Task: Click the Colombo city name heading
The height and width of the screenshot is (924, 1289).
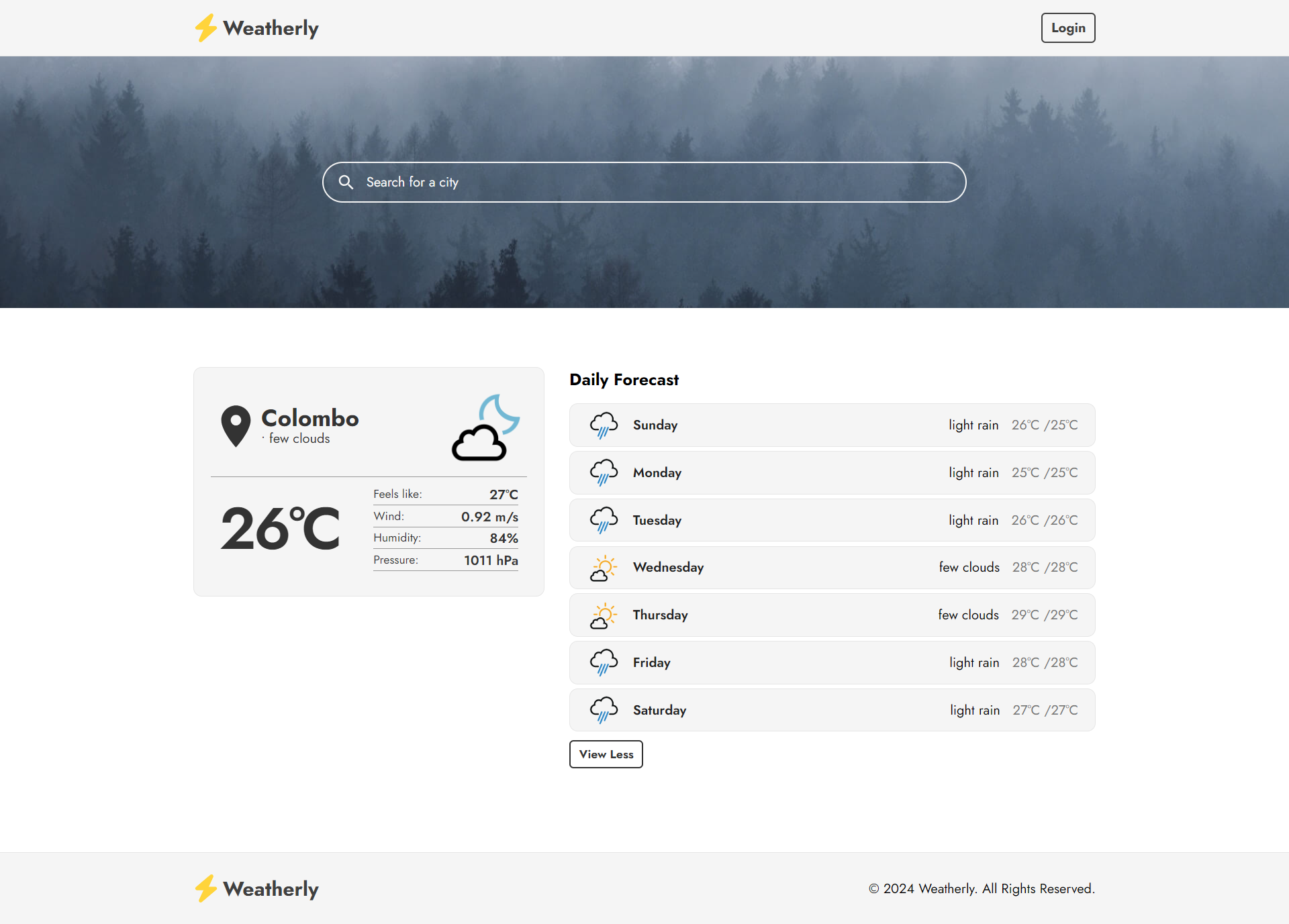Action: pos(310,418)
